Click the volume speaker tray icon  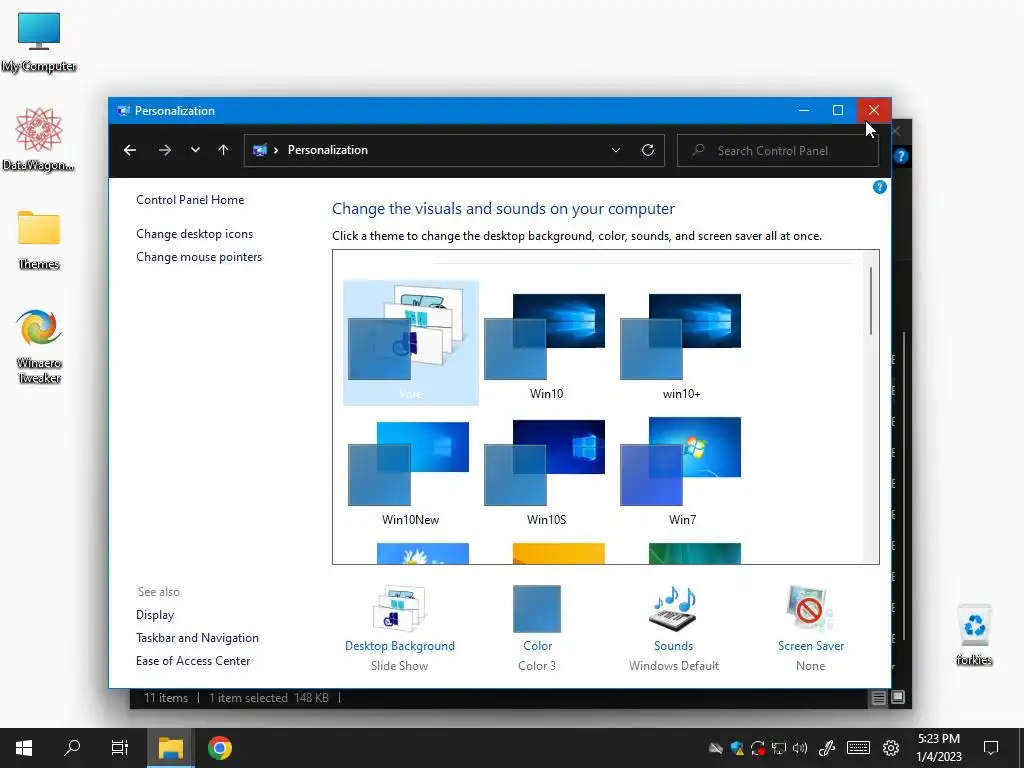[800, 748]
